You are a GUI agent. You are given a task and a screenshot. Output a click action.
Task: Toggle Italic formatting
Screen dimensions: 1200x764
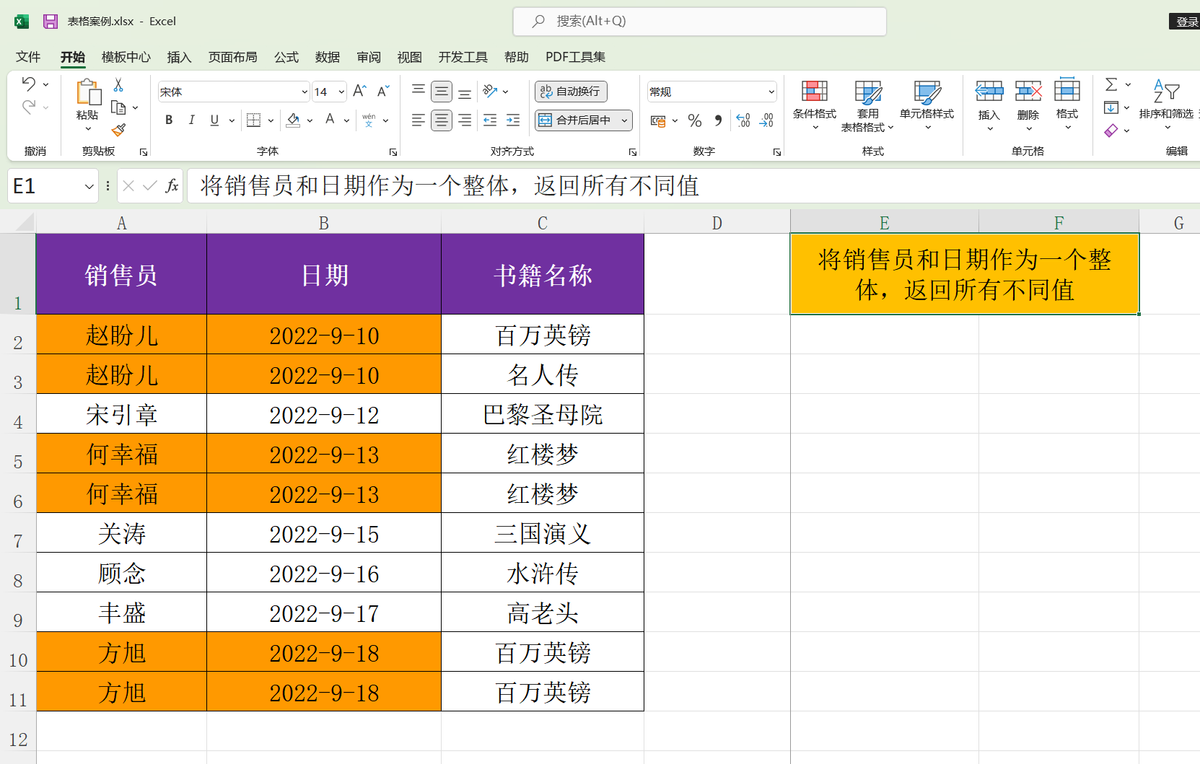coord(192,120)
